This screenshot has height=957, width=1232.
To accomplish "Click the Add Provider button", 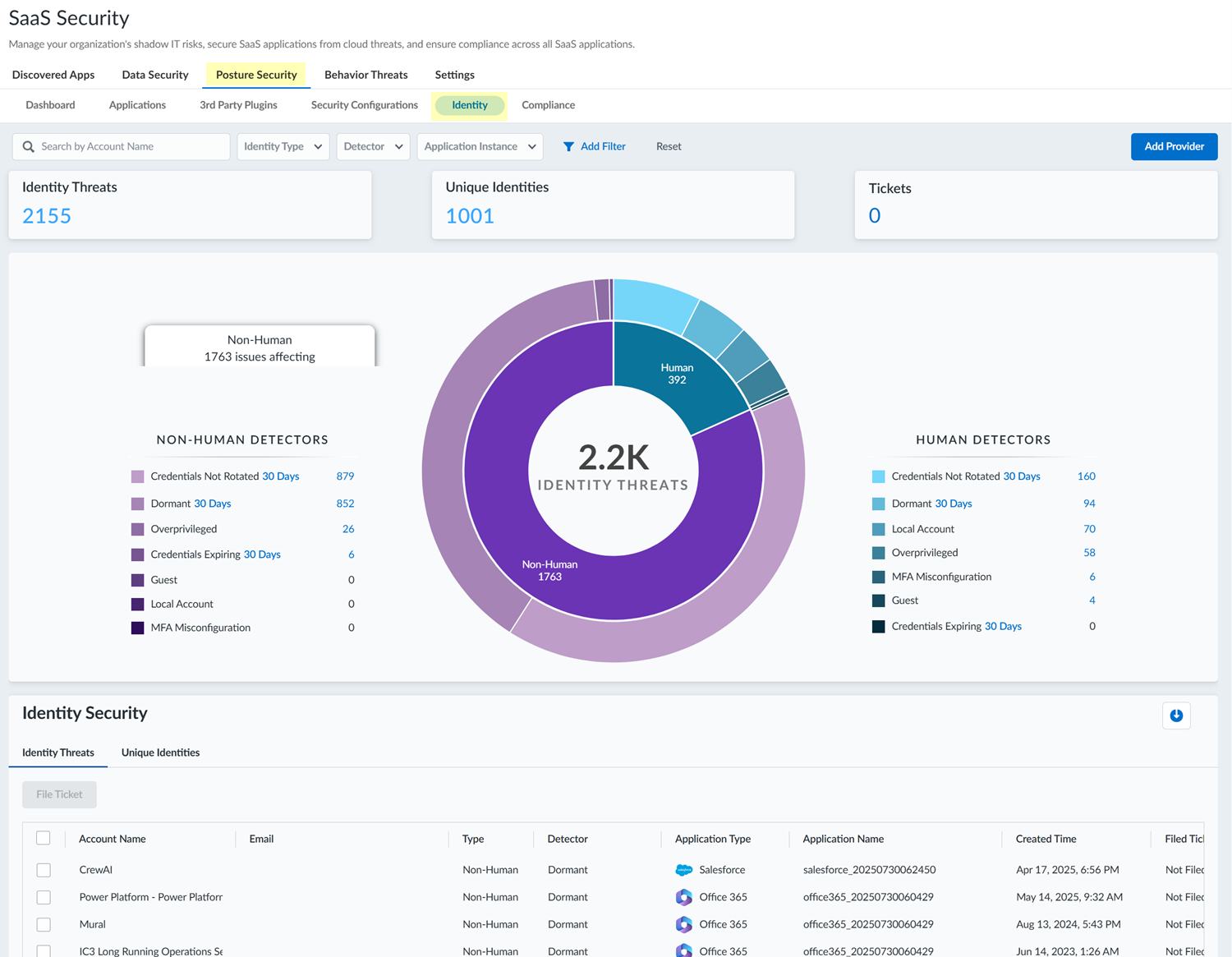I will (1174, 147).
